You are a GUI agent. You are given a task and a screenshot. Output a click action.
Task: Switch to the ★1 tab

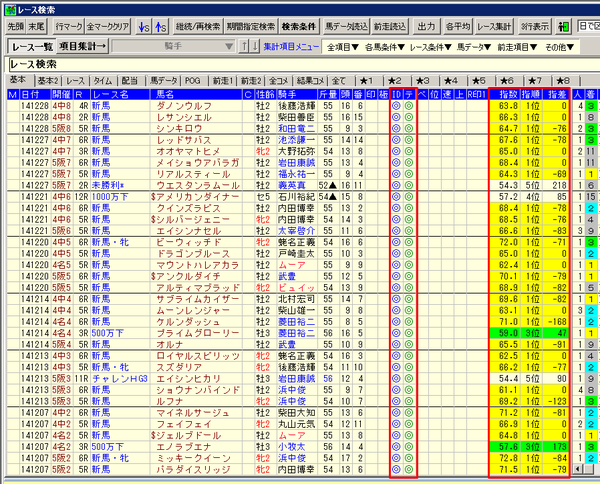(366, 81)
